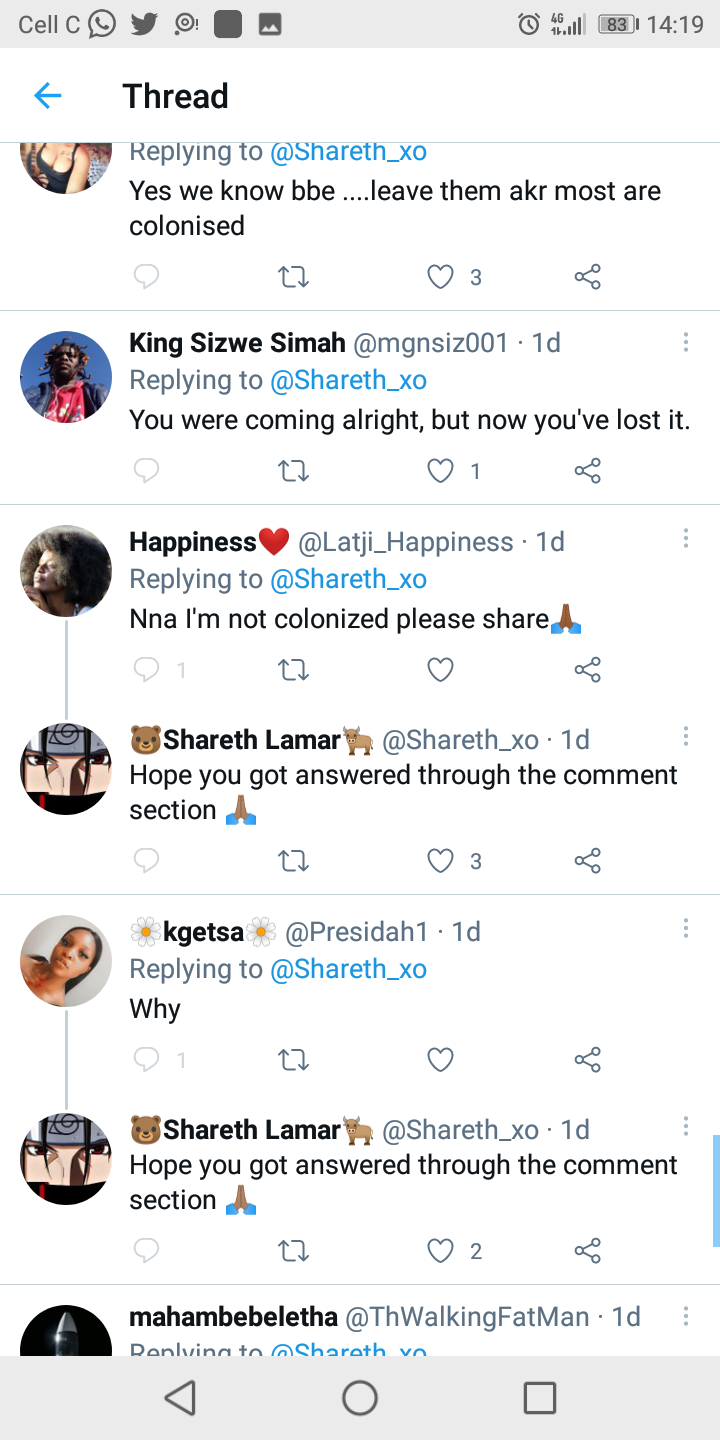
Task: Reply to Happiness's tweet
Action: 147,669
